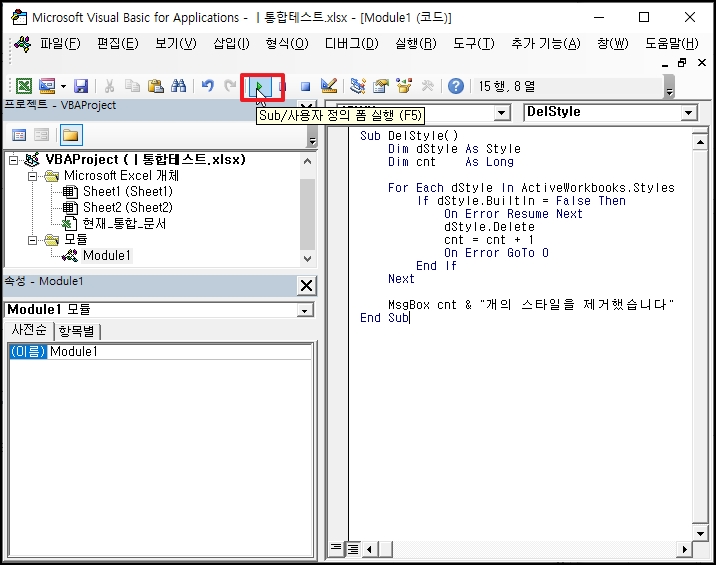716x565 pixels.
Task: Click the View Microsoft Excel toolbar icon
Action: tap(24, 86)
